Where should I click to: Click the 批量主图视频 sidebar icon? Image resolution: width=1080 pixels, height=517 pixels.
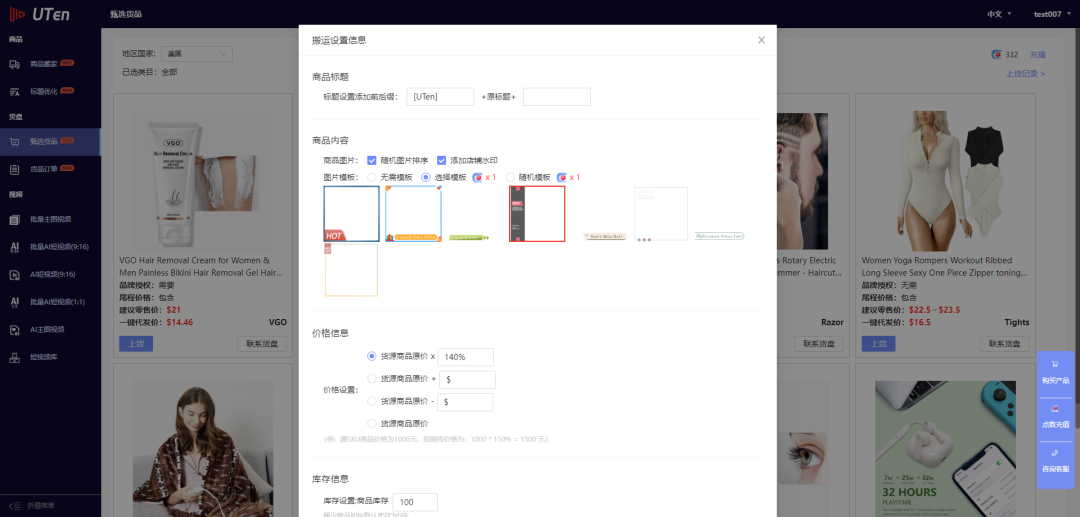(14, 220)
